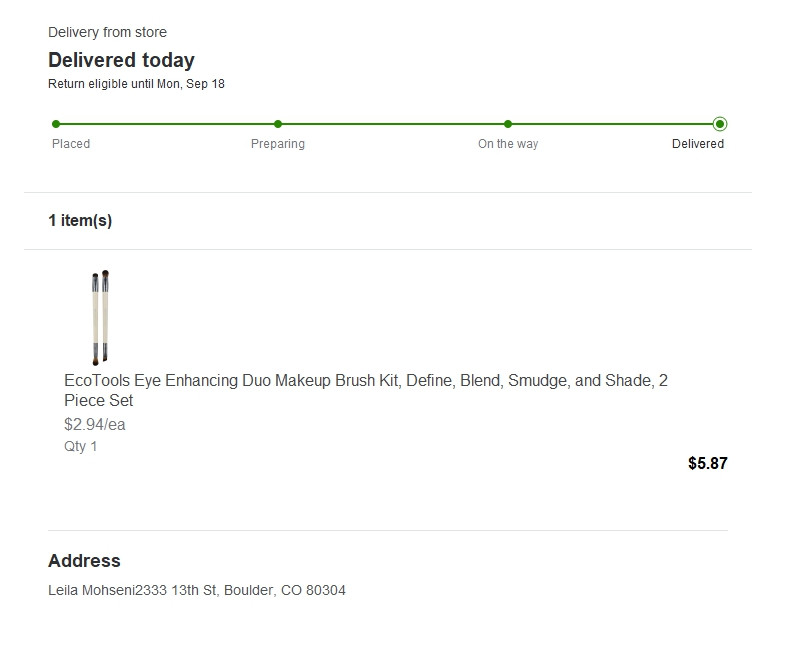The width and height of the screenshot is (800, 666).
Task: Click the Delivered today heading
Action: 121,60
